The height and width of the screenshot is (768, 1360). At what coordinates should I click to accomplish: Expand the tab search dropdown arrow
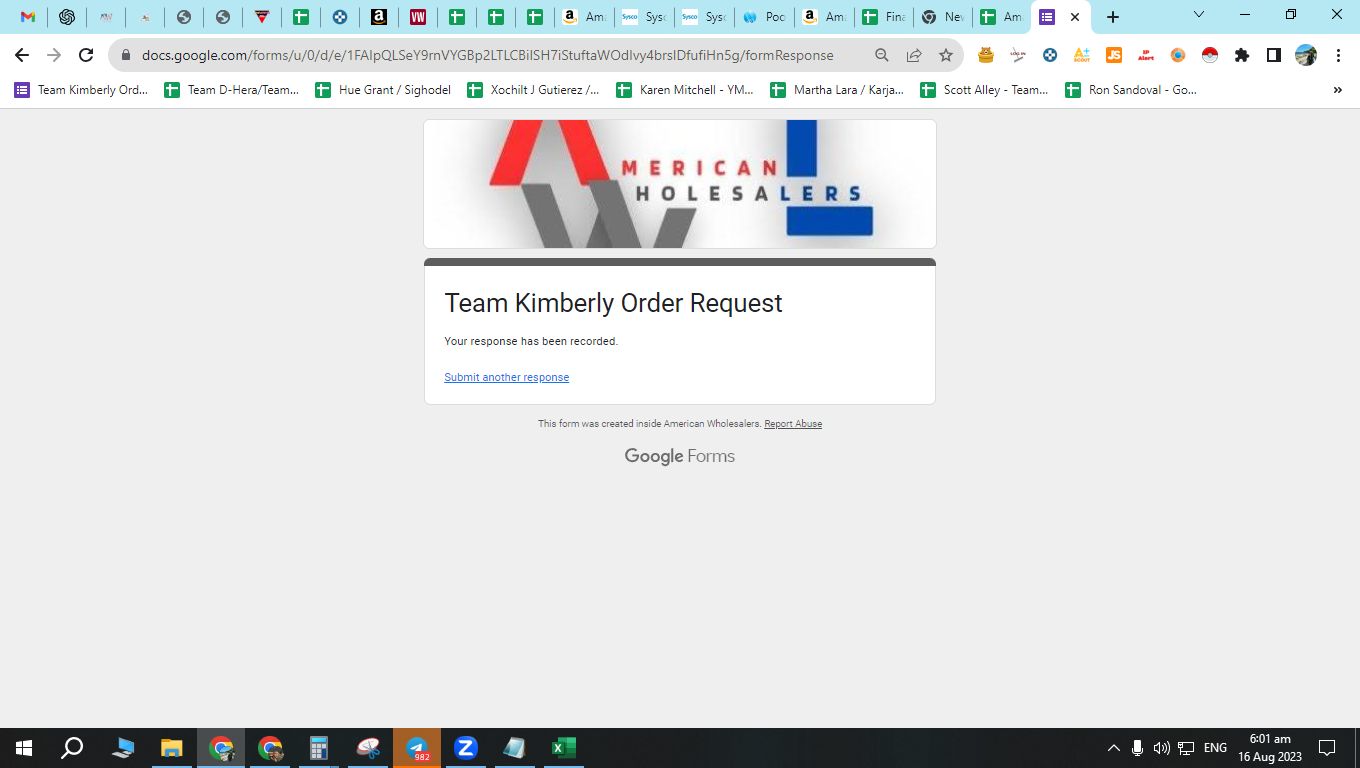pyautogui.click(x=1199, y=15)
